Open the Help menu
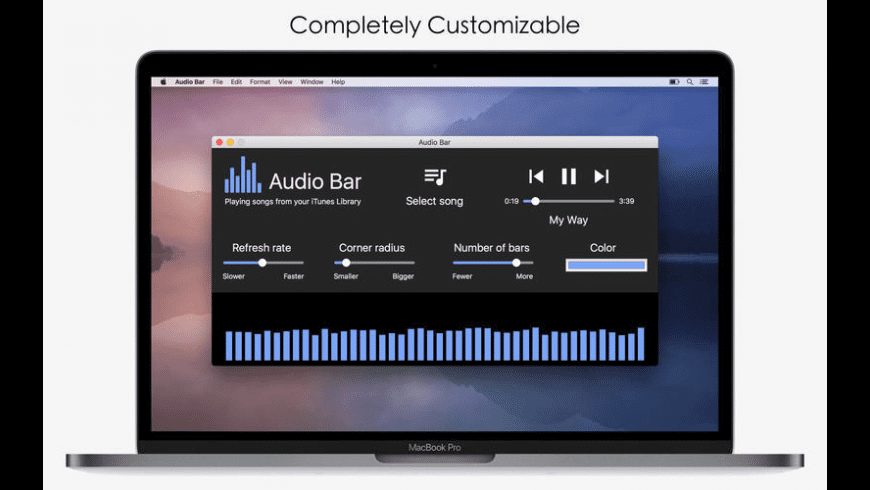Screen dimensions: 870x490 pos(338,82)
